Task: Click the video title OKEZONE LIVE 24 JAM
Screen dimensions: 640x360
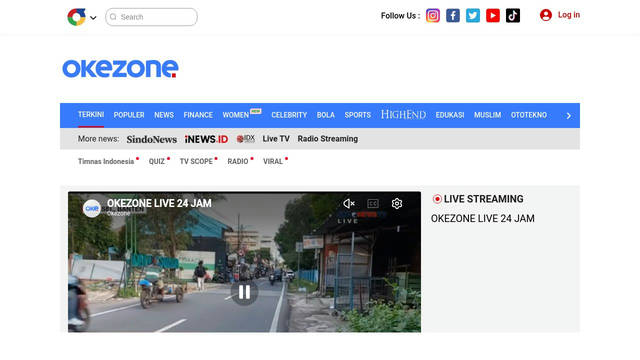Action: pos(159,203)
